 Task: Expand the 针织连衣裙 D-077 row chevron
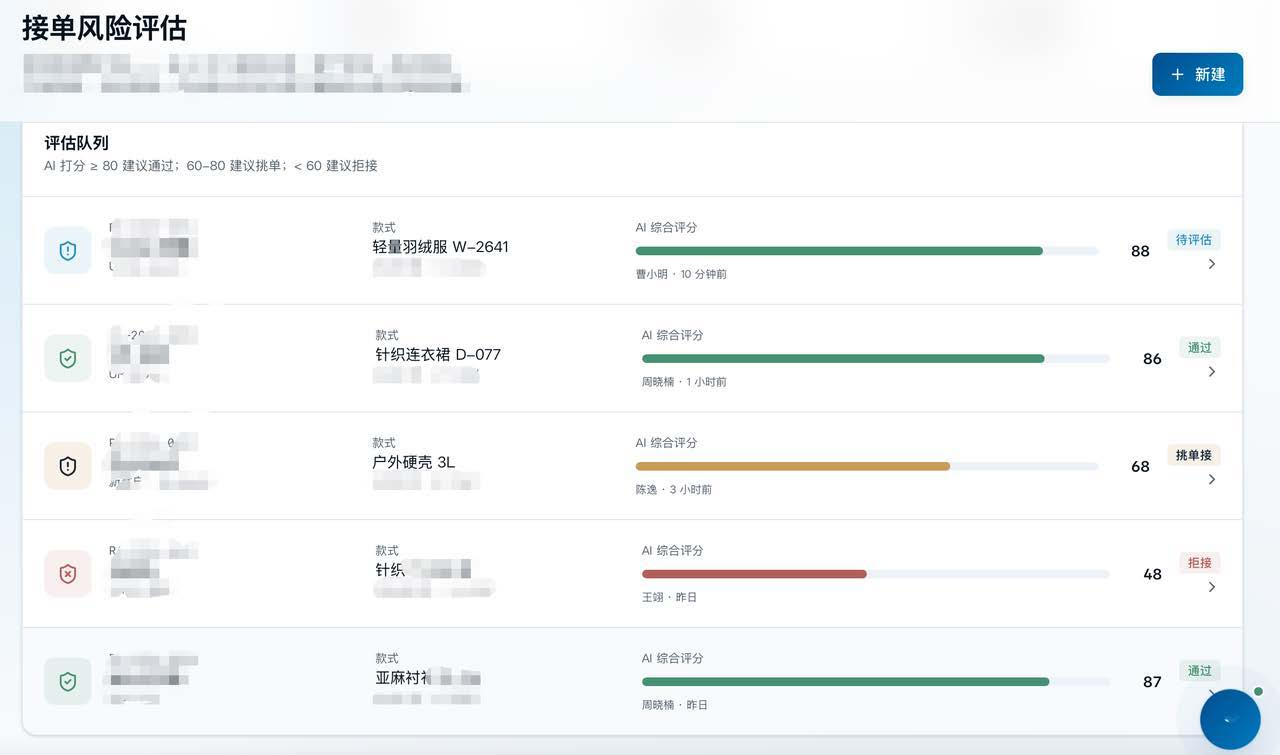(x=1212, y=372)
